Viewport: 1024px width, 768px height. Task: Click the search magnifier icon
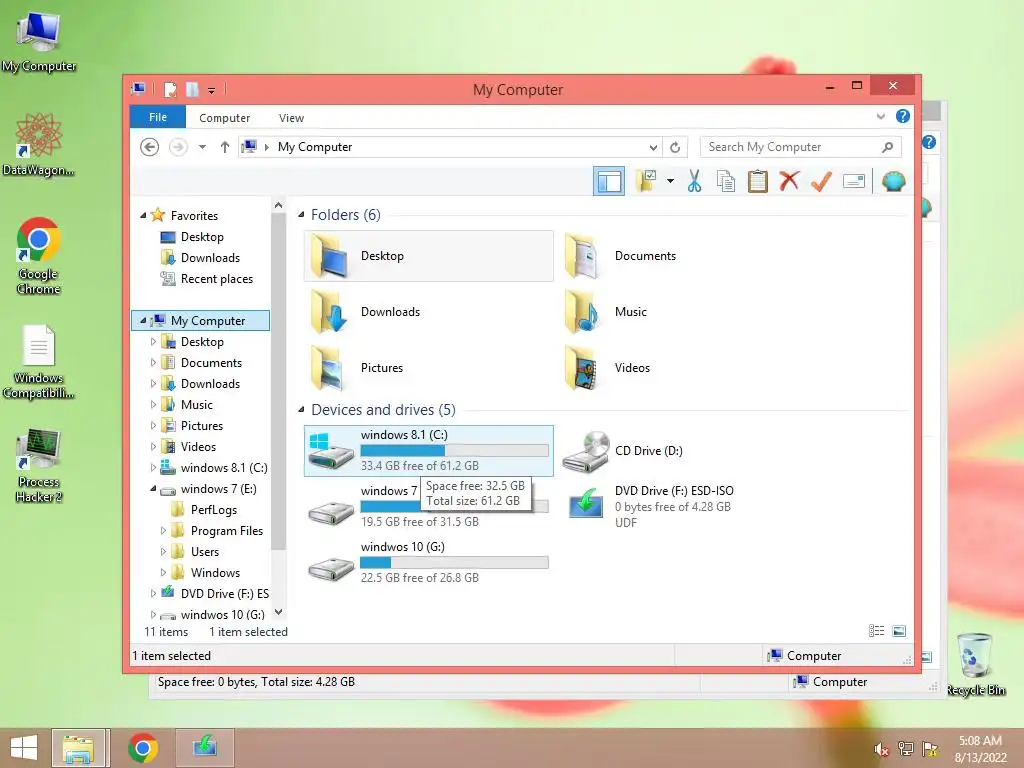887,148
